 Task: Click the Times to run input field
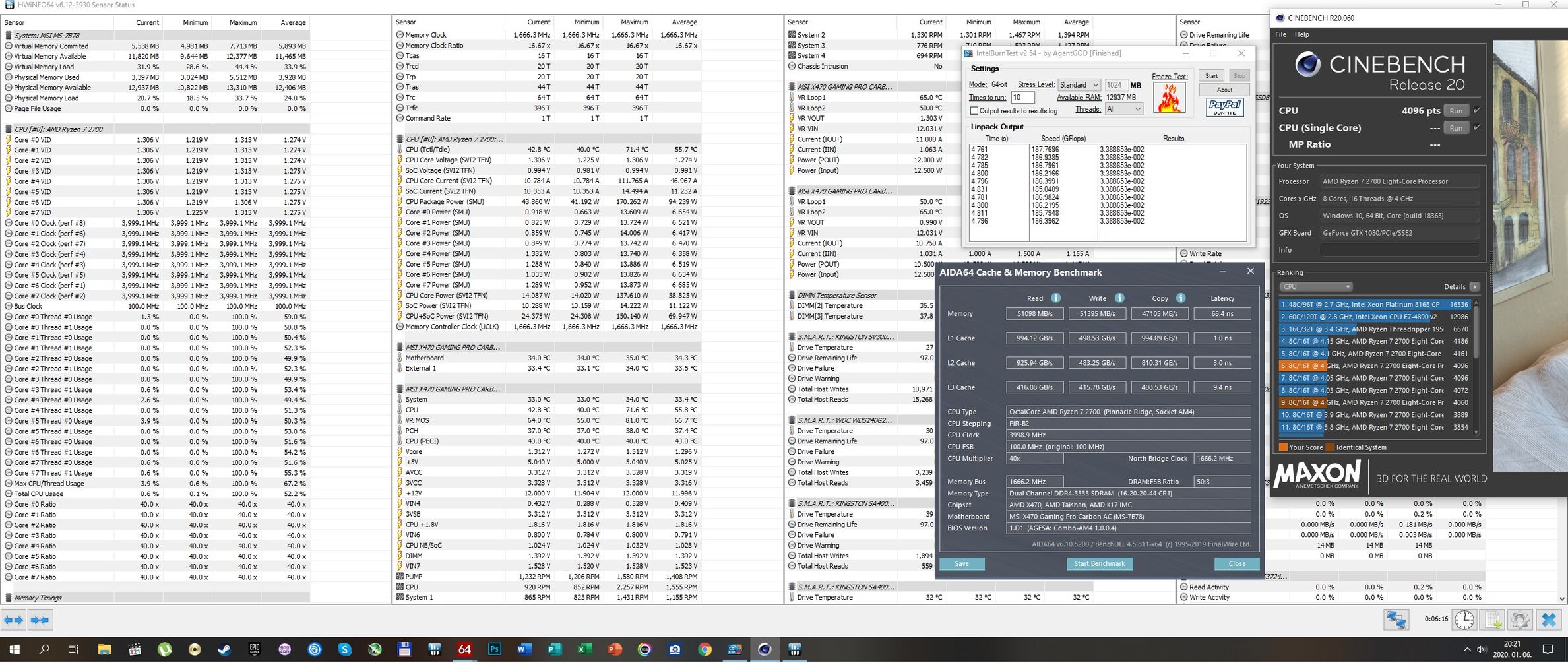click(x=1023, y=97)
